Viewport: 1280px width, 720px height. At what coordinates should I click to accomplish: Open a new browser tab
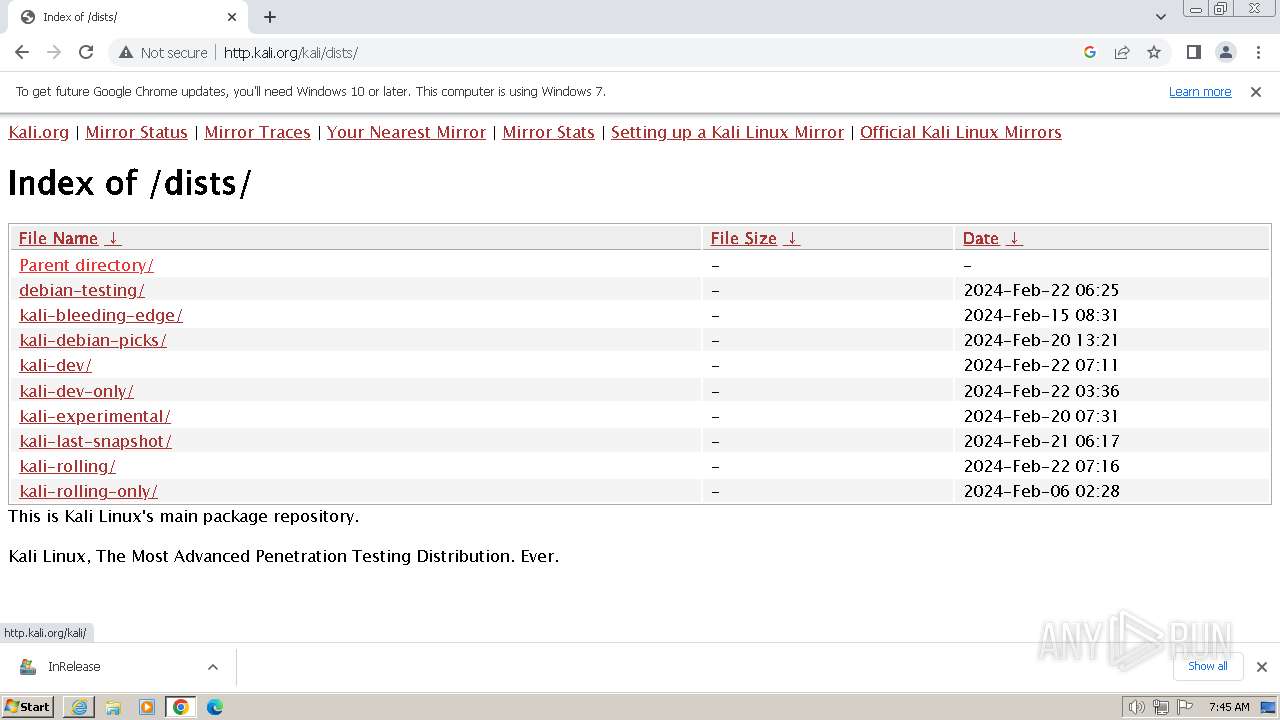pos(270,17)
